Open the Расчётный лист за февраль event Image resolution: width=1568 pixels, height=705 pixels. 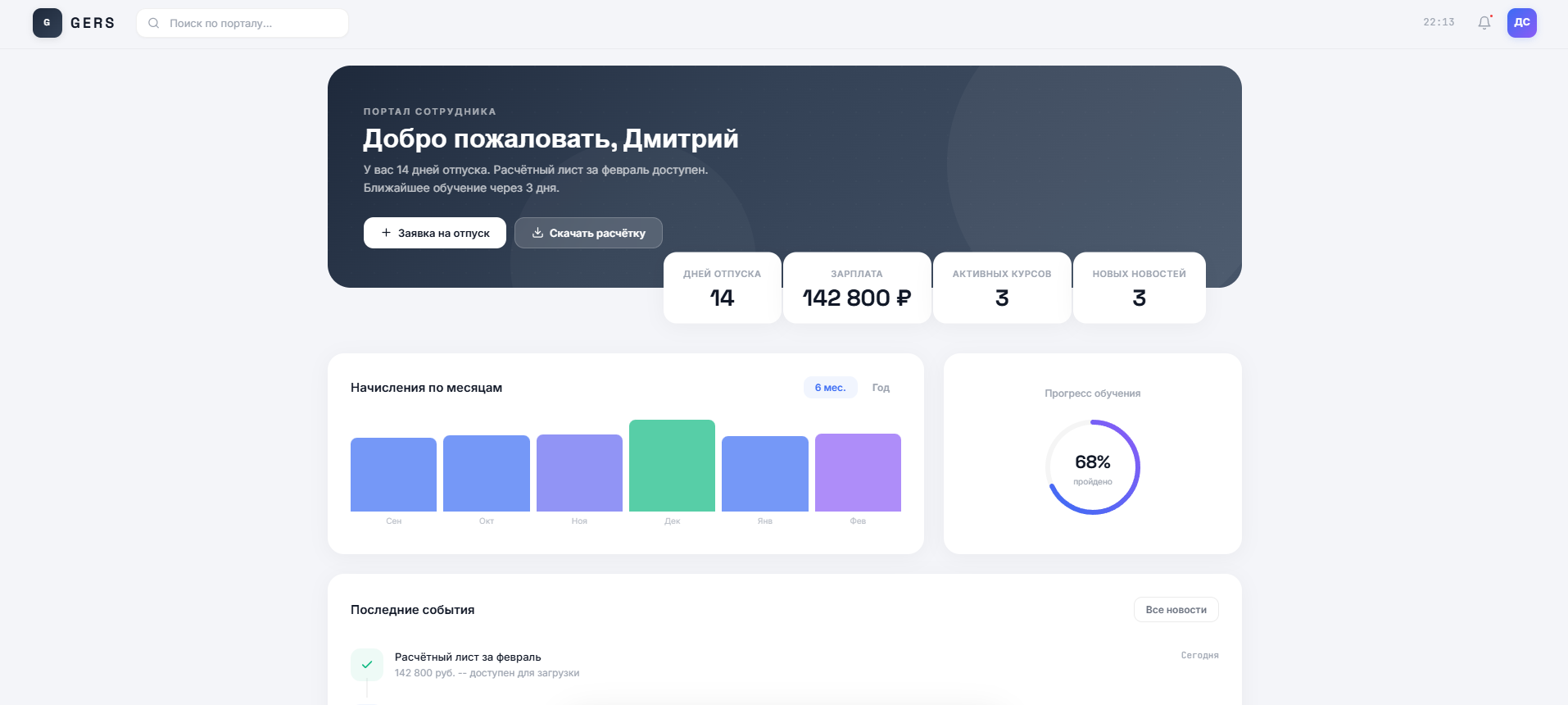point(468,657)
